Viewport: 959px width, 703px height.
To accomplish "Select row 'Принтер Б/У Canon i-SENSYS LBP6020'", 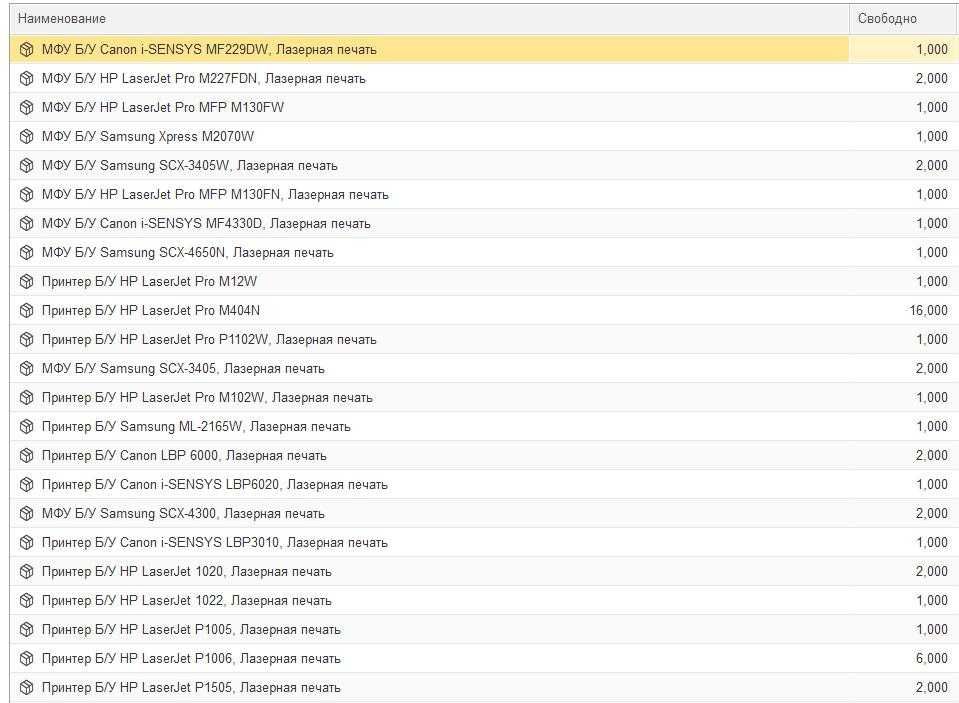I will (x=484, y=485).
